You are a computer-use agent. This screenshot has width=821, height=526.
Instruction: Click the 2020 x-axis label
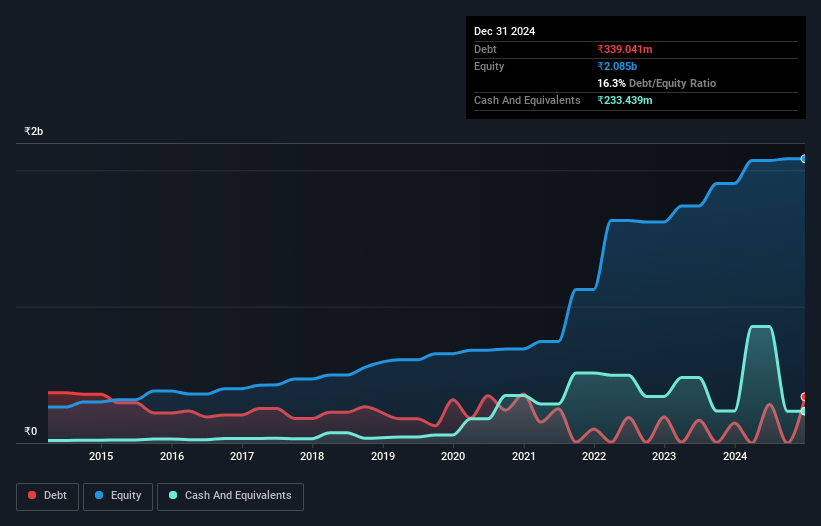[453, 456]
